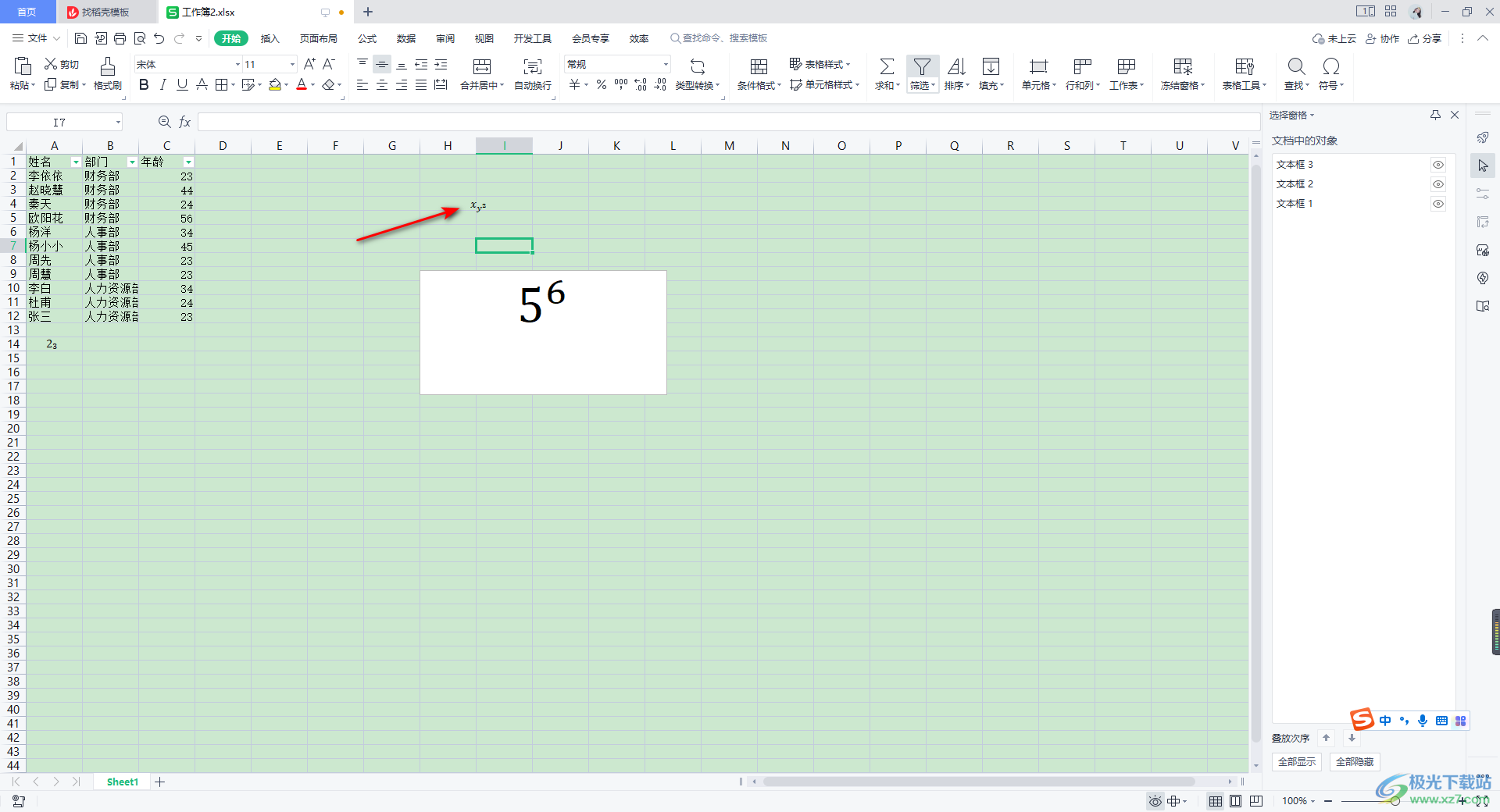Click the 协作 collaborate button
The width and height of the screenshot is (1500, 812).
tap(1383, 38)
